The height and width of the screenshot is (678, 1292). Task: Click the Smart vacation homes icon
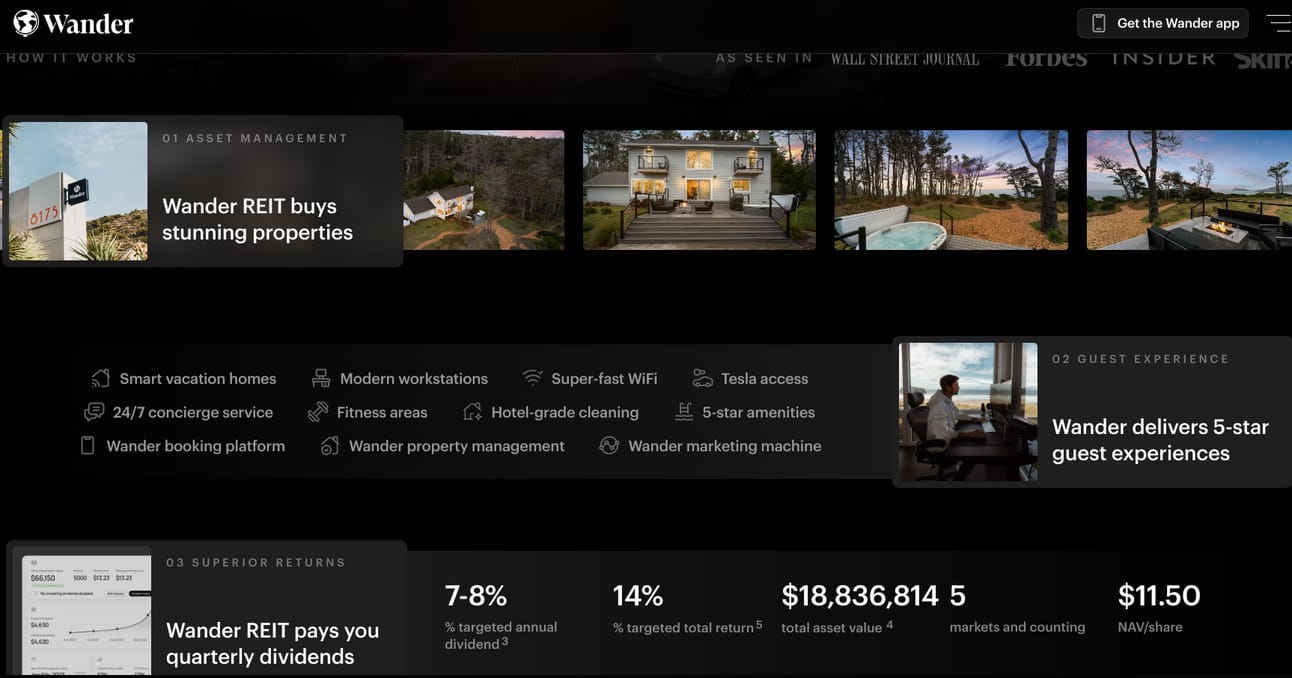100,378
